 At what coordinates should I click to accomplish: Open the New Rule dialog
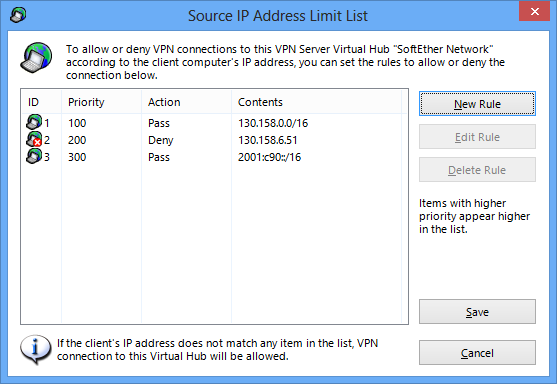(x=477, y=104)
